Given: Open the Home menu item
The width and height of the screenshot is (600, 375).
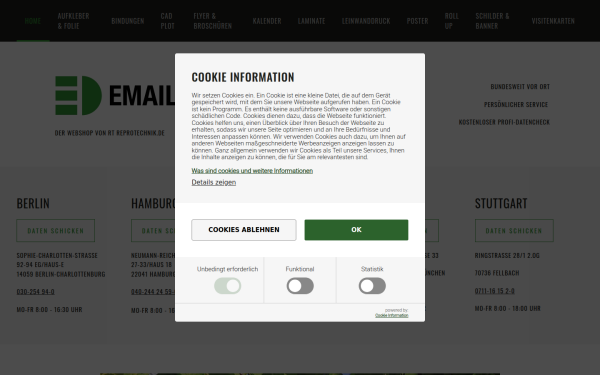Looking at the screenshot, I should (33, 21).
